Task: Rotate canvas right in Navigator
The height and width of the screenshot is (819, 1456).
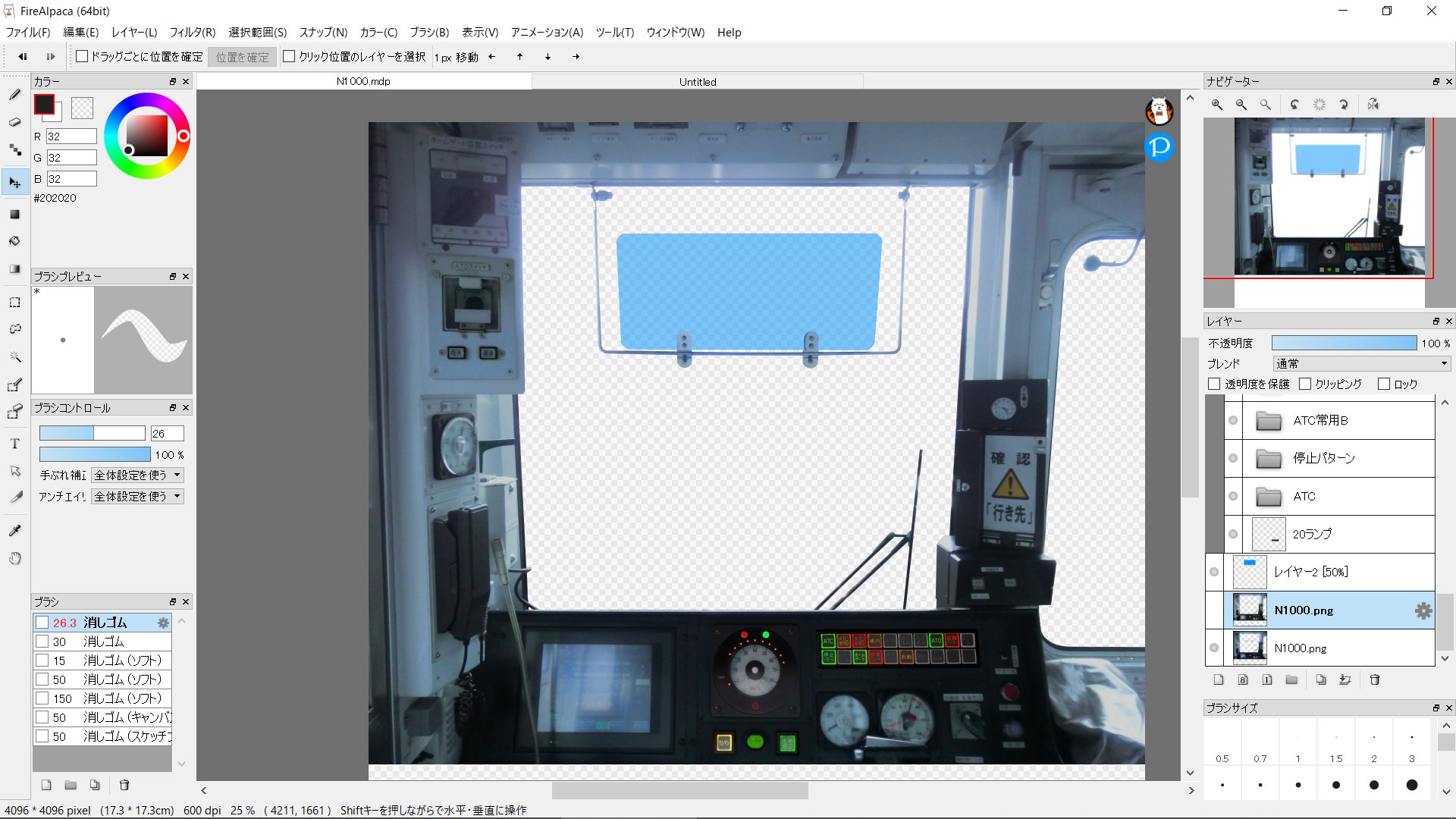Action: [x=1344, y=105]
